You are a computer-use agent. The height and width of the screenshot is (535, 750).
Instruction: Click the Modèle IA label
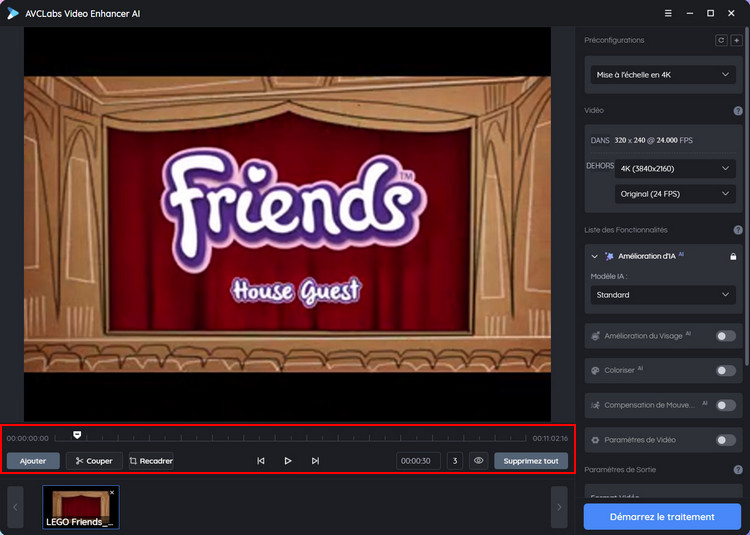(x=608, y=276)
